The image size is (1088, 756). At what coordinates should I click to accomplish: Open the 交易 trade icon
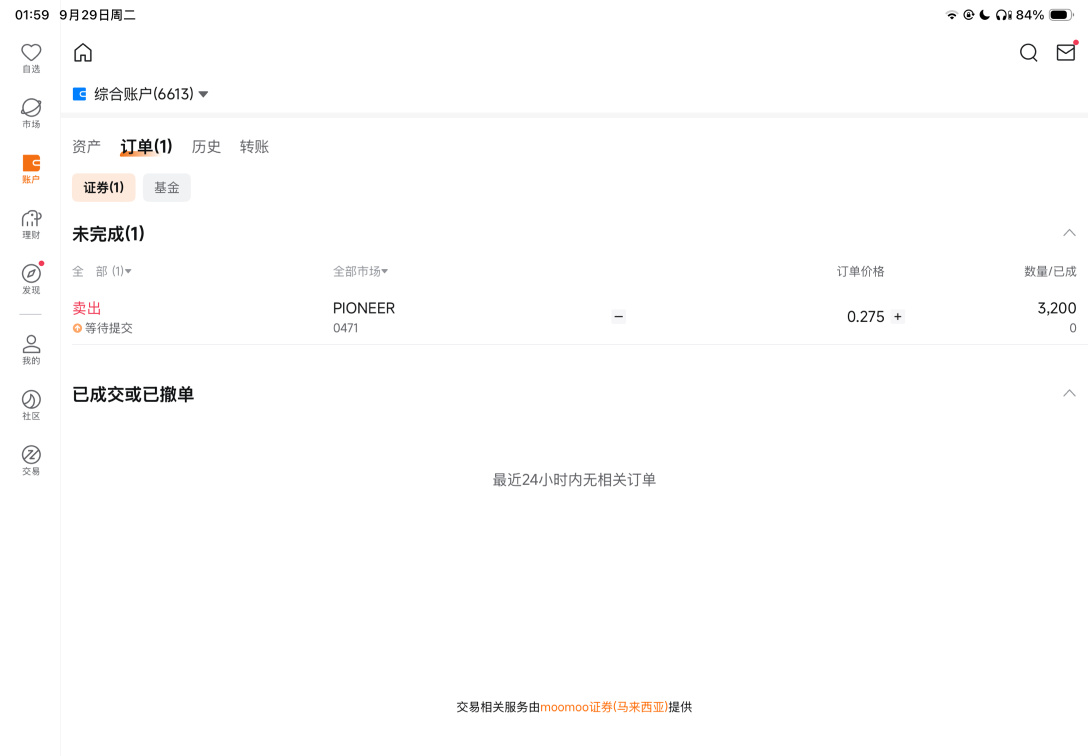click(x=31, y=461)
